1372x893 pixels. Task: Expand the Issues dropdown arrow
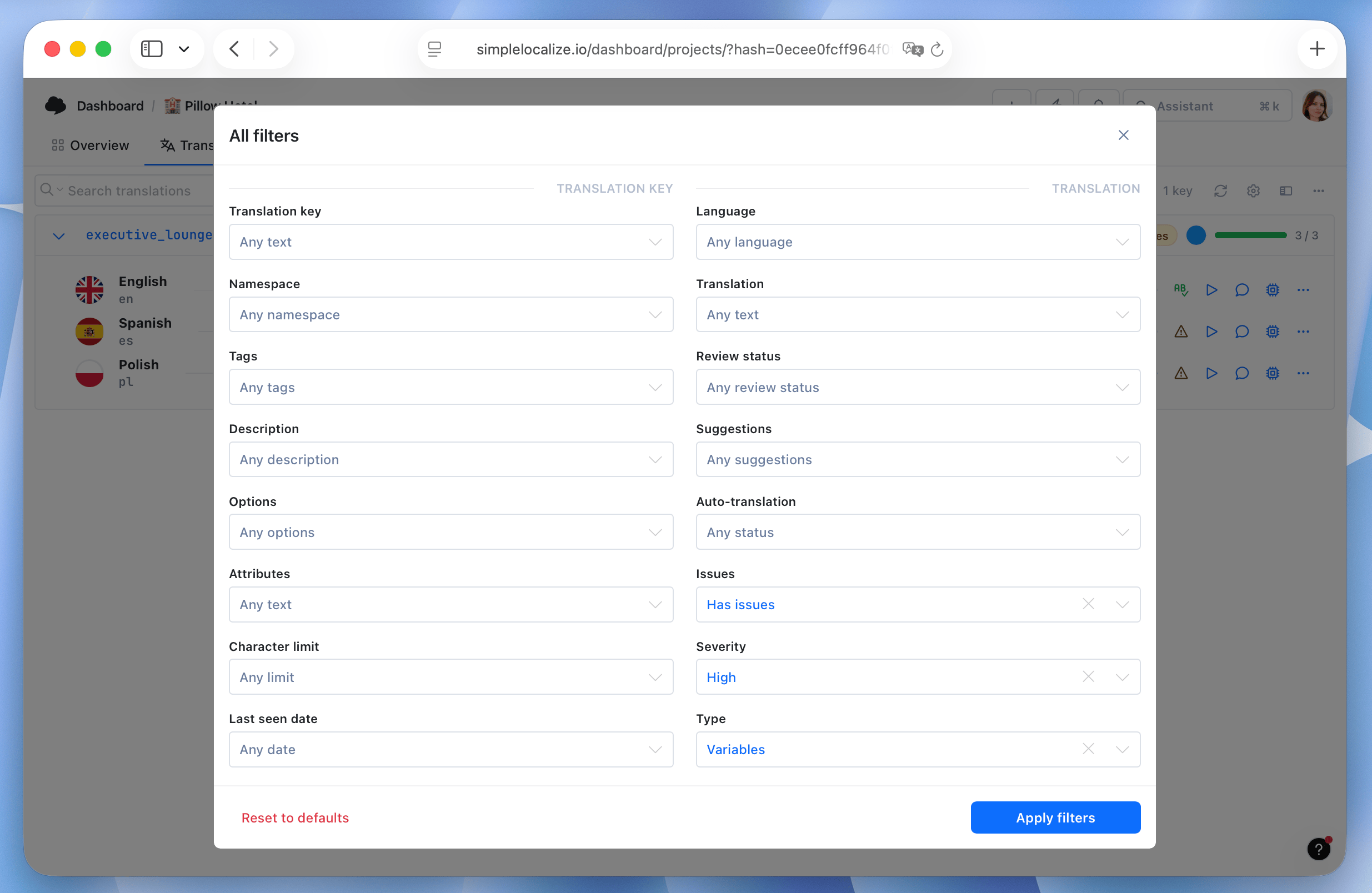[1122, 605]
